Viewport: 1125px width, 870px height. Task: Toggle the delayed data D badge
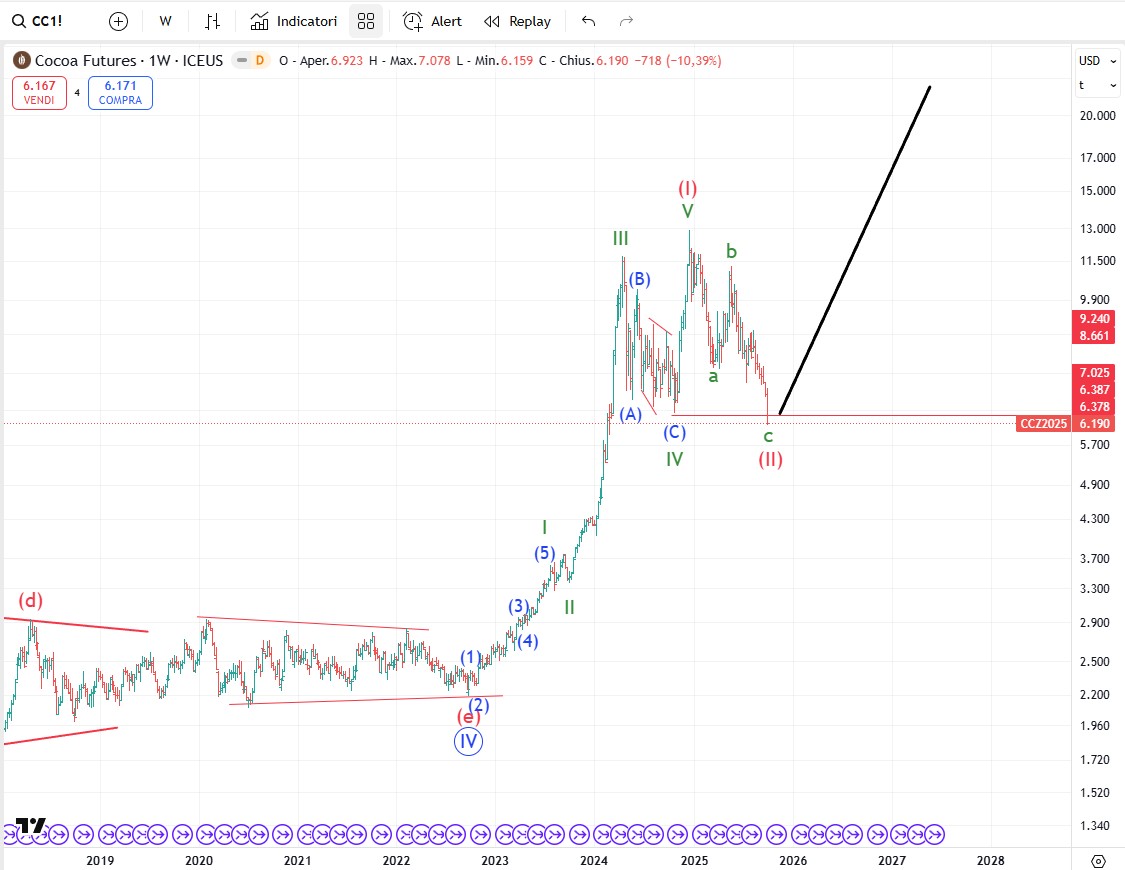coord(259,61)
